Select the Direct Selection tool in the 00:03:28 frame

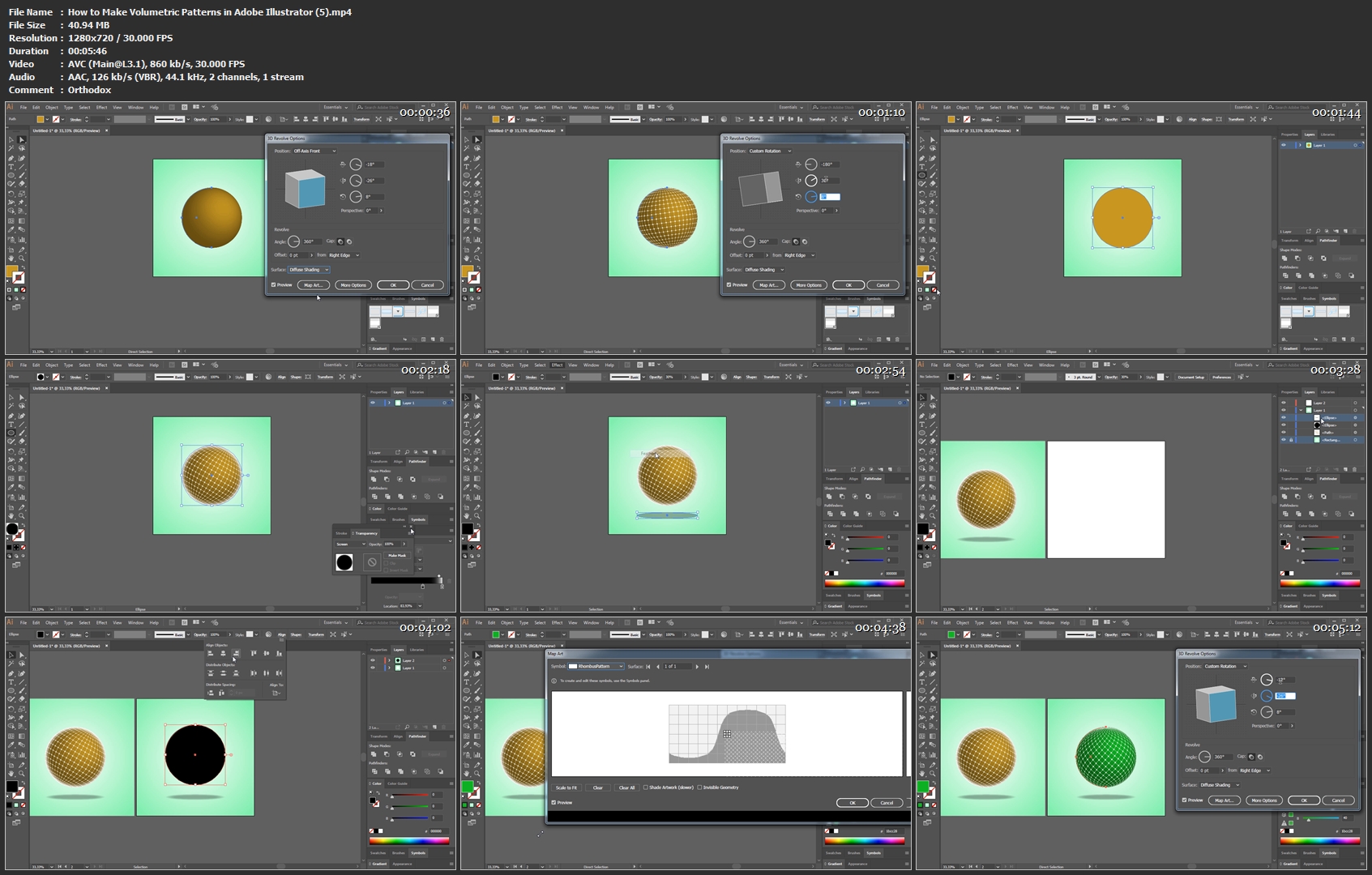point(933,397)
